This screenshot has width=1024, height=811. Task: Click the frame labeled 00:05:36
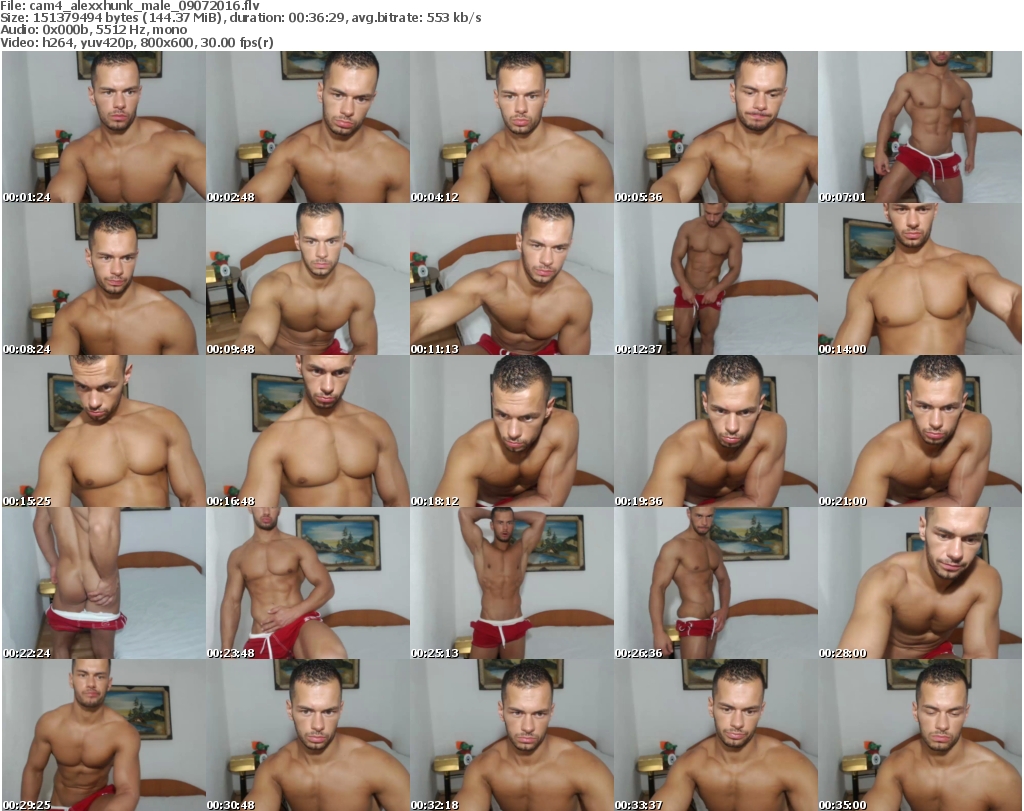click(716, 127)
